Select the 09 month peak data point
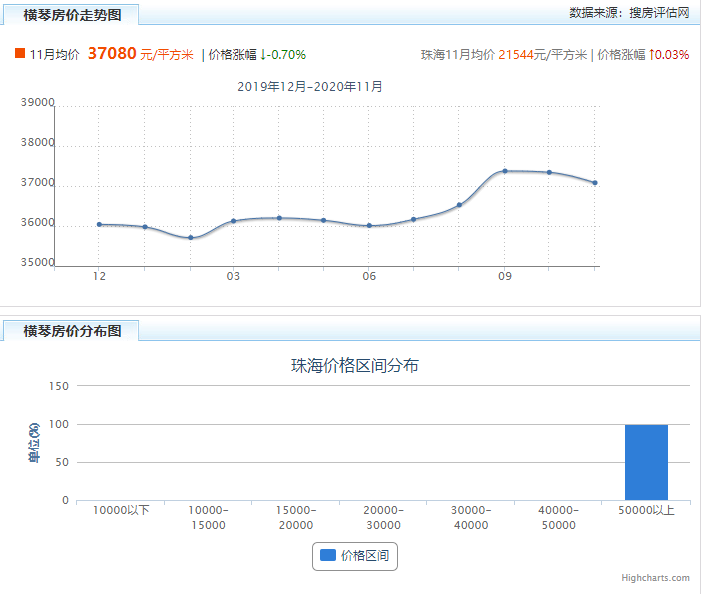 505,171
